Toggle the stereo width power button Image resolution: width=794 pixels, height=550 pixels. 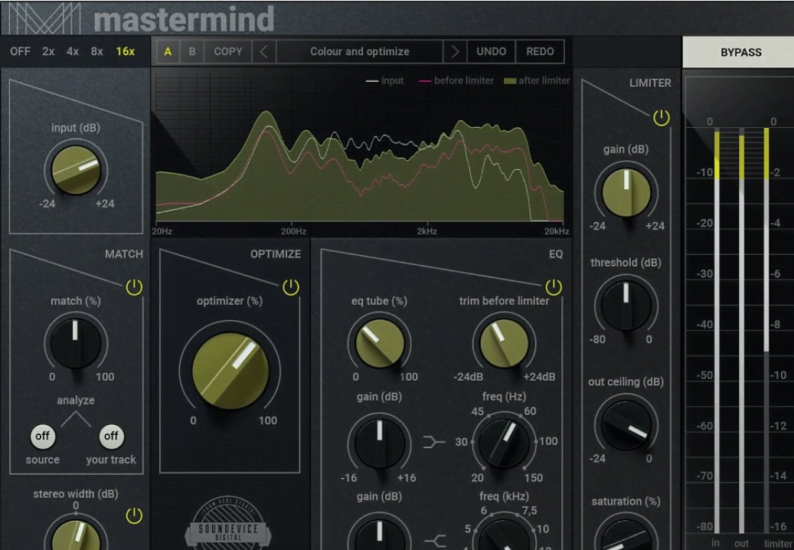[x=134, y=516]
